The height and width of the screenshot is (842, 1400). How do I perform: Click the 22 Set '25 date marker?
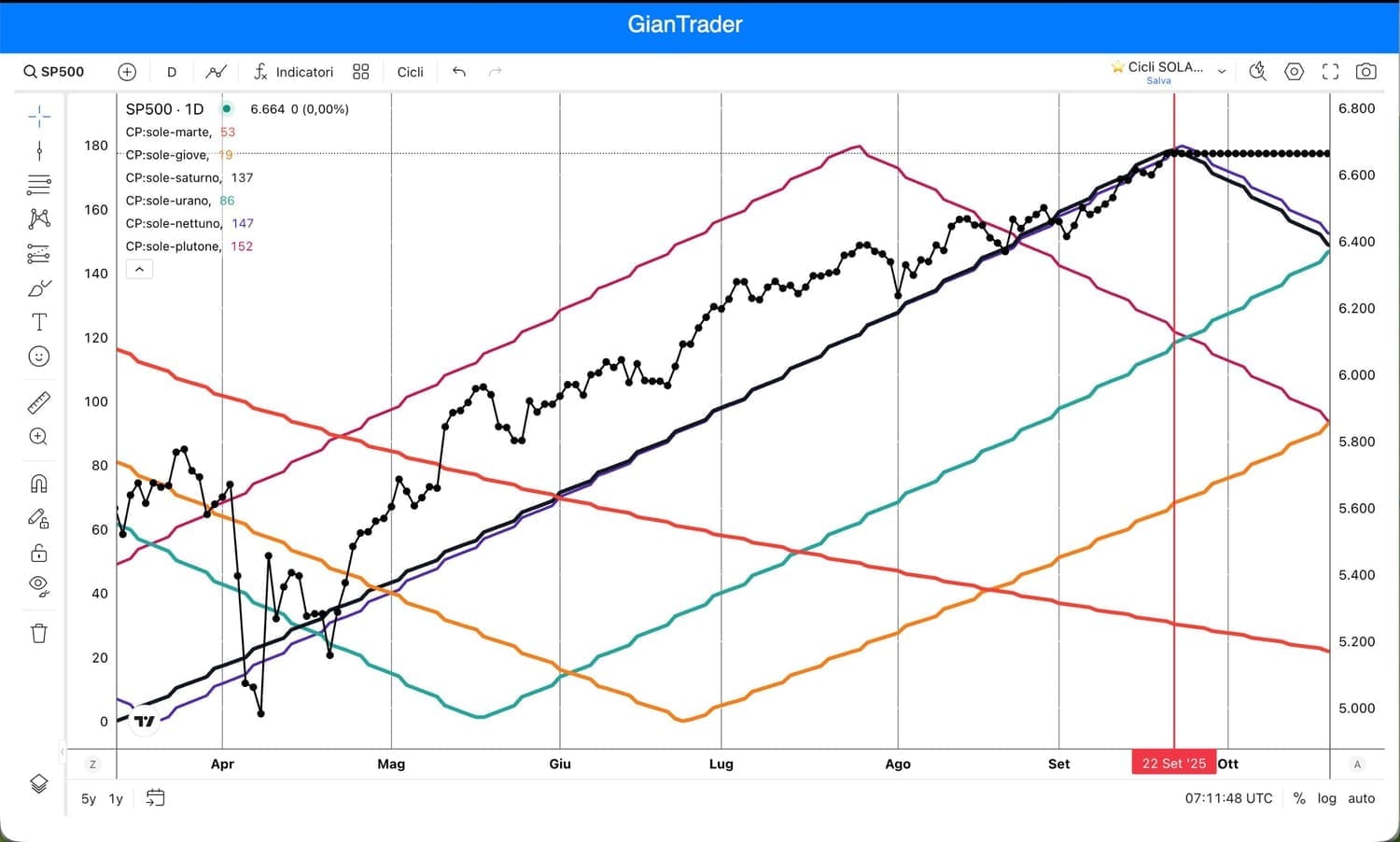[x=1174, y=764]
